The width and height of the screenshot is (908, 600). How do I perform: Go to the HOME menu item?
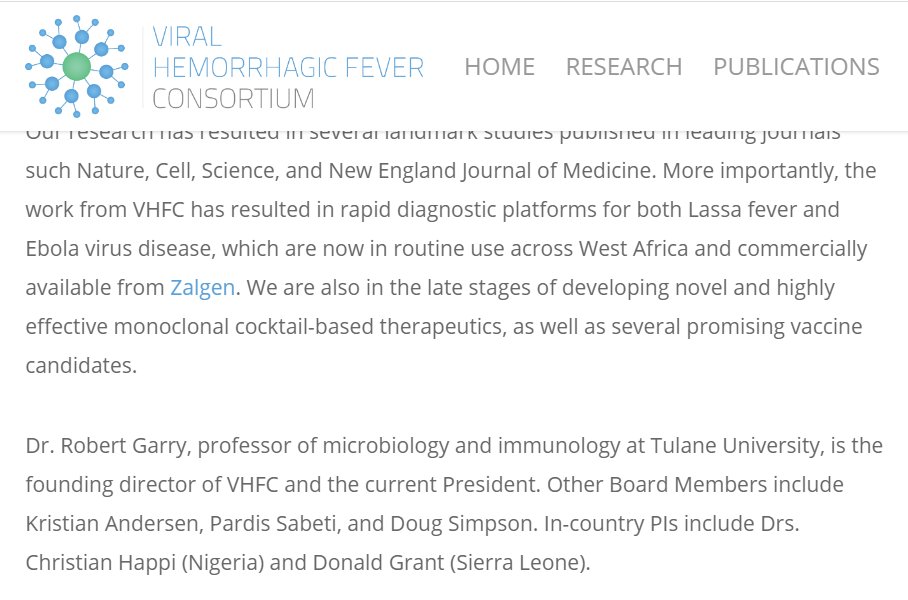(499, 67)
